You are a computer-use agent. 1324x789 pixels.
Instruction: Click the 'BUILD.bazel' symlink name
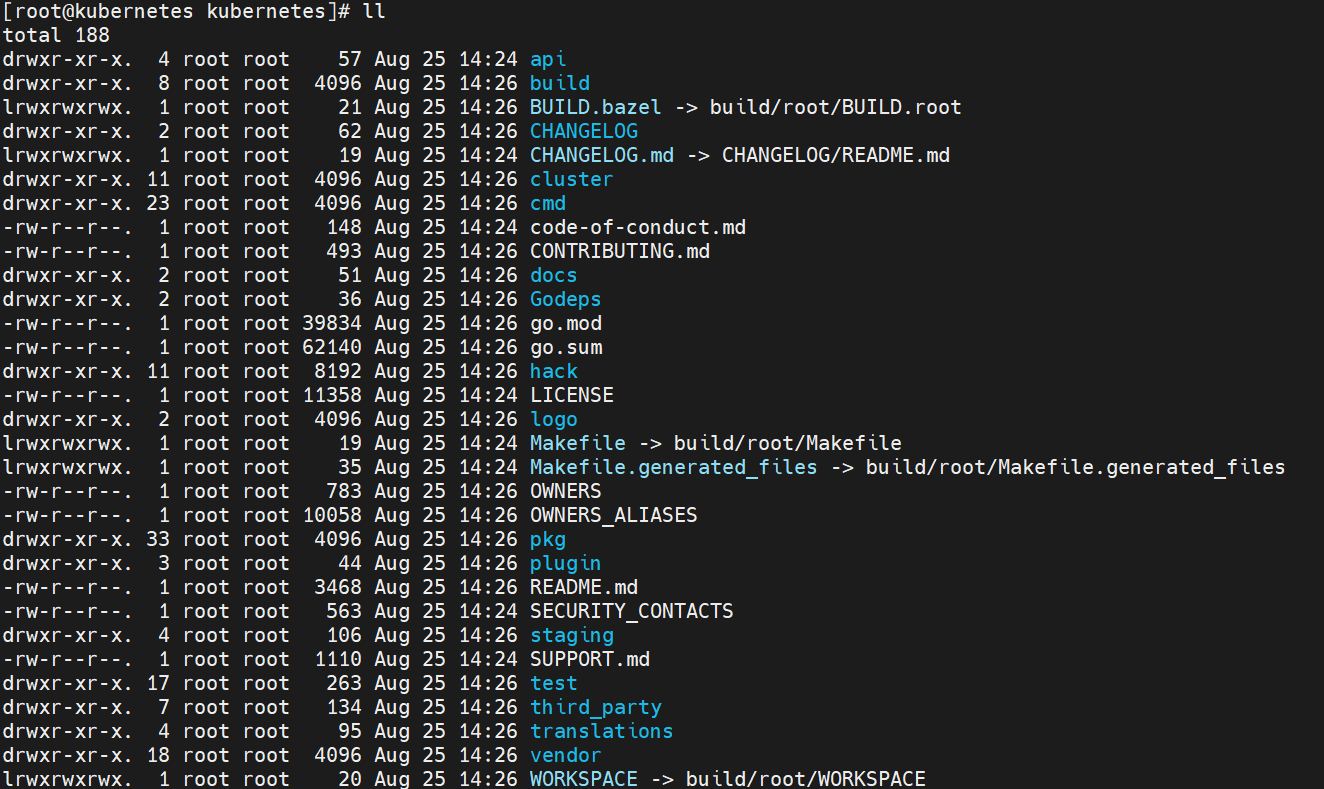point(596,107)
